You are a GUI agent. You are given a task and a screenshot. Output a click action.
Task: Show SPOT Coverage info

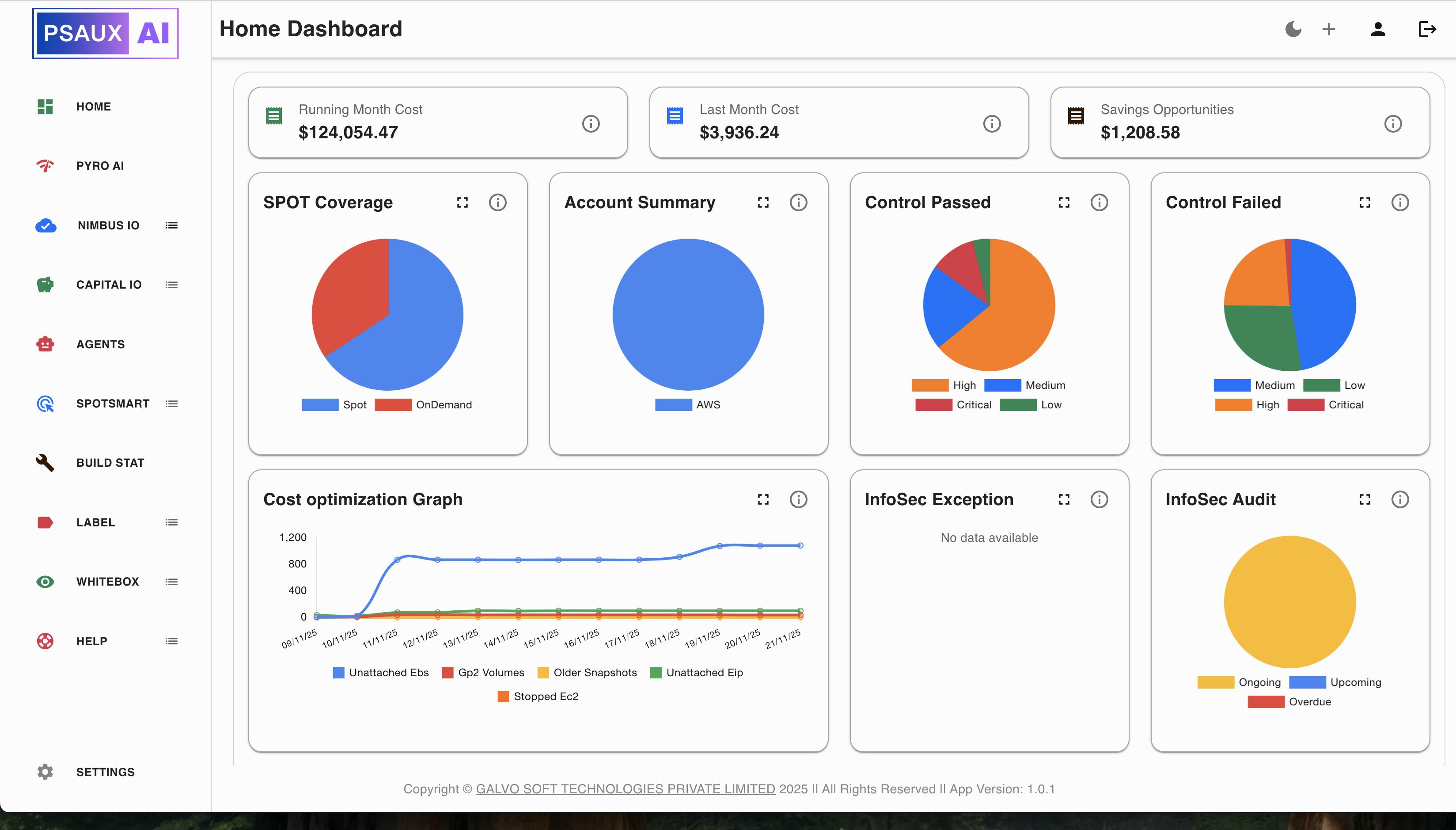[x=497, y=202]
